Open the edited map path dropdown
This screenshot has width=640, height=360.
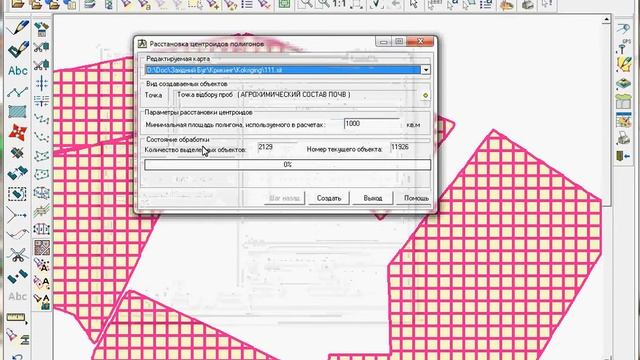(426, 70)
